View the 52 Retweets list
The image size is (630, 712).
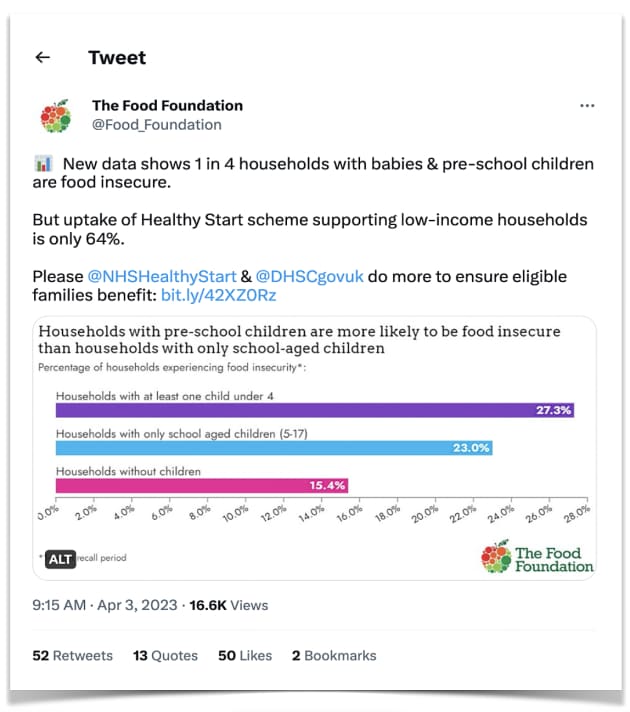(x=72, y=656)
